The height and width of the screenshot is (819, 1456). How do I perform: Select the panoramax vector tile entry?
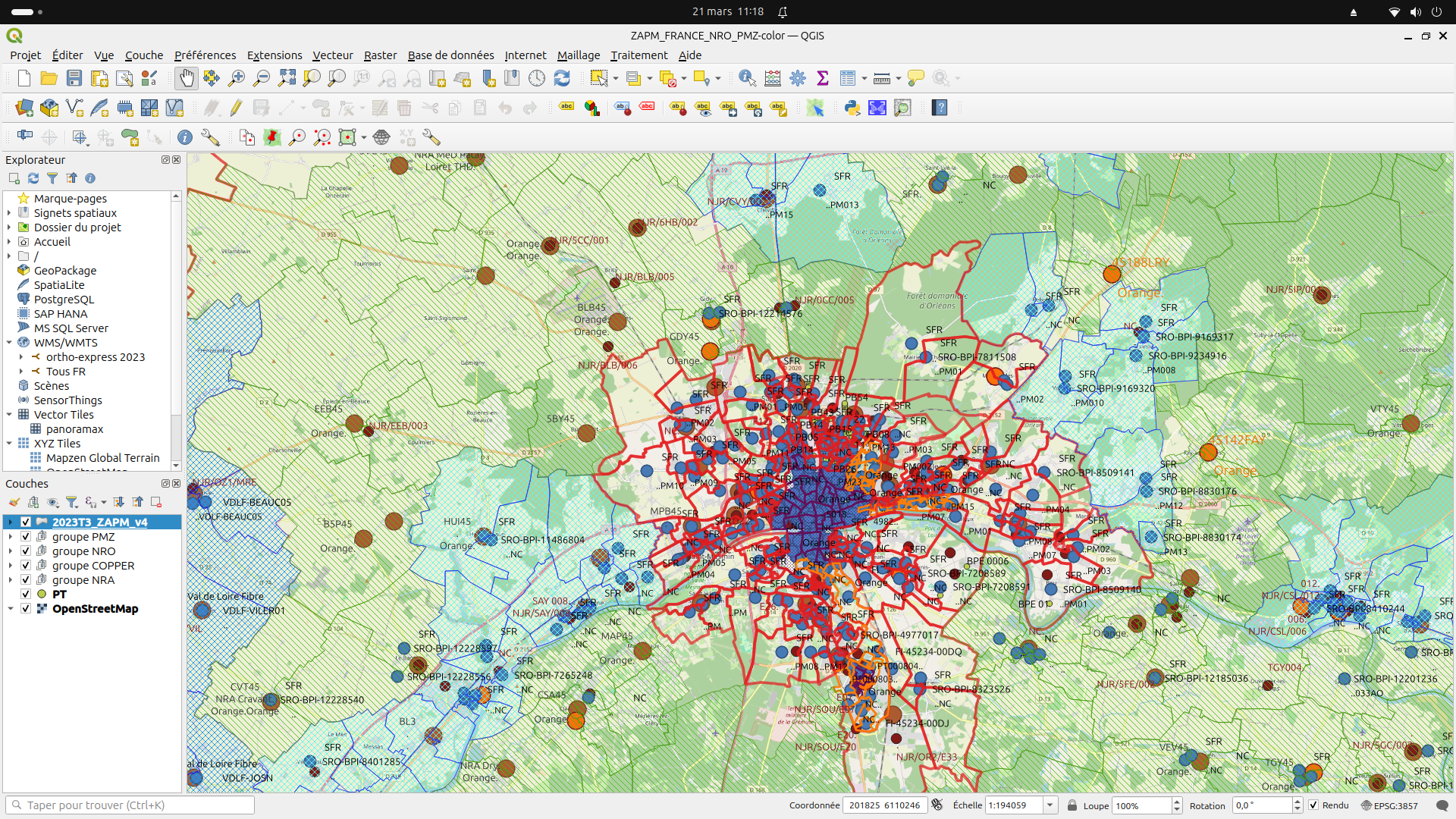pos(74,429)
